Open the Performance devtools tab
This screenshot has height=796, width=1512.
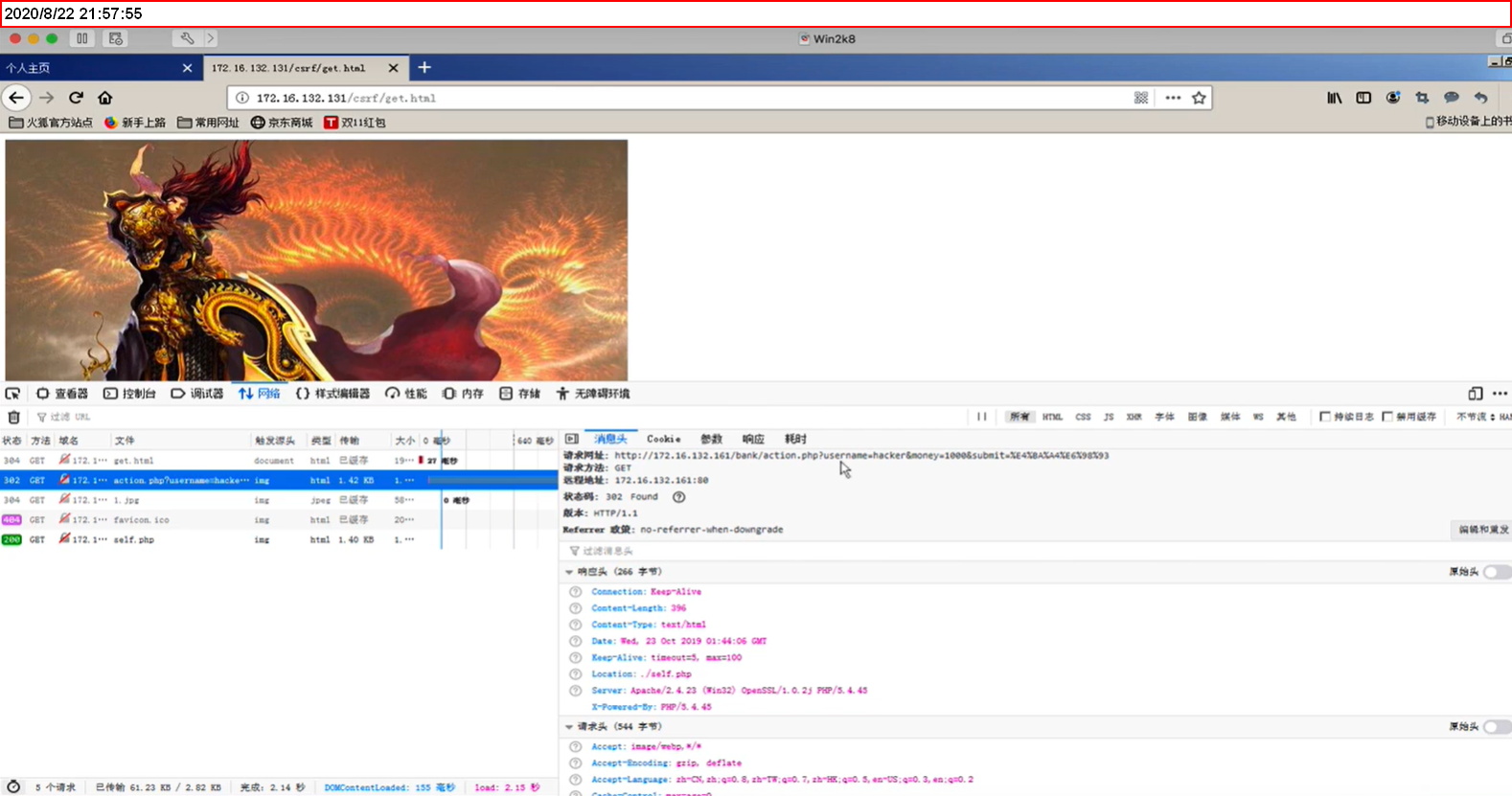point(406,394)
